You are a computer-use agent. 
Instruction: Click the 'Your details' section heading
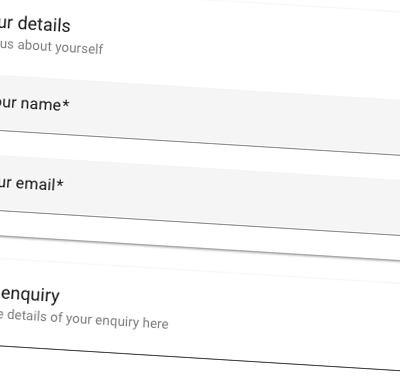[x=35, y=24]
